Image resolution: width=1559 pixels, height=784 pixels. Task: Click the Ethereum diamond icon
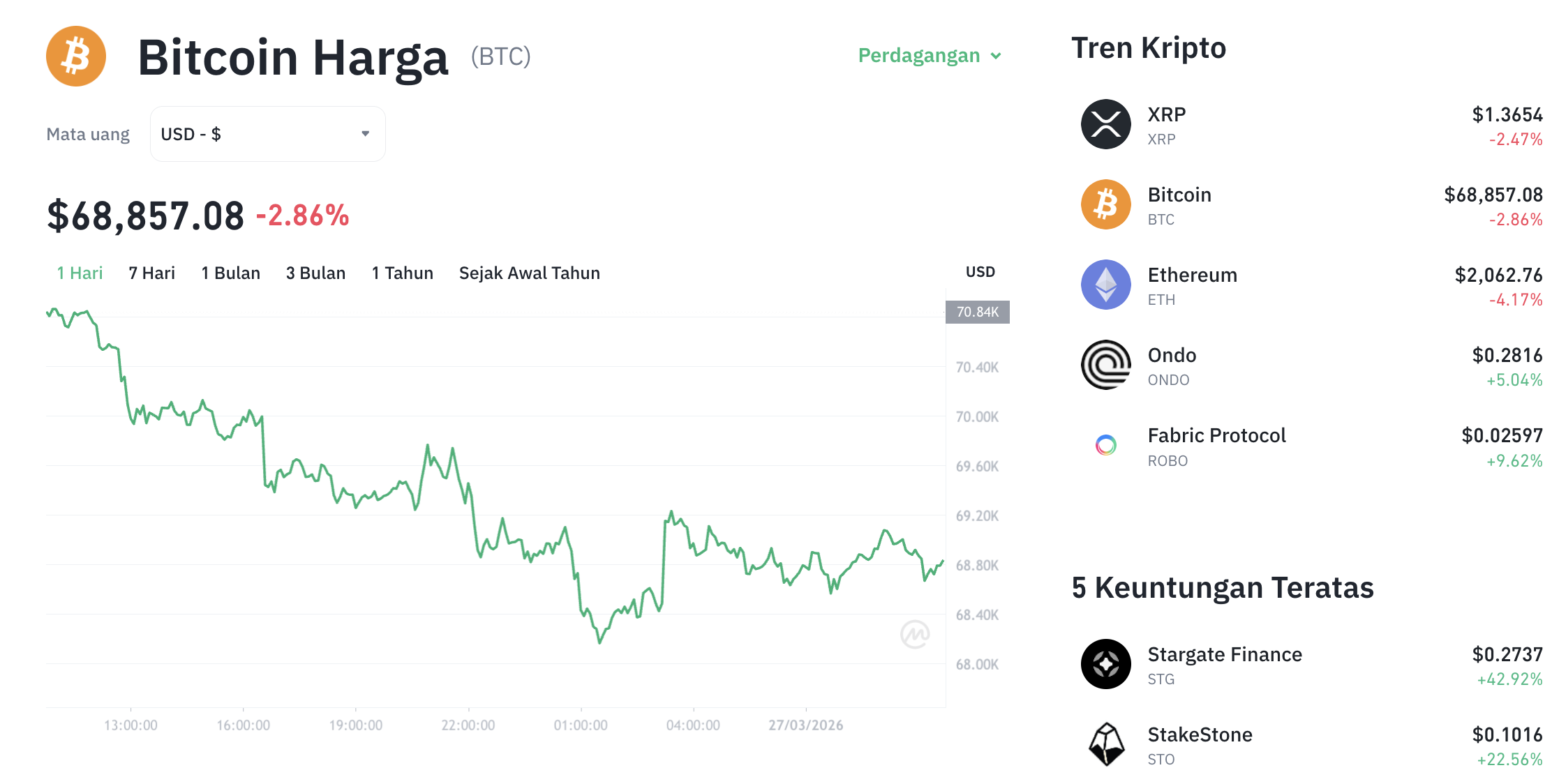[1105, 284]
